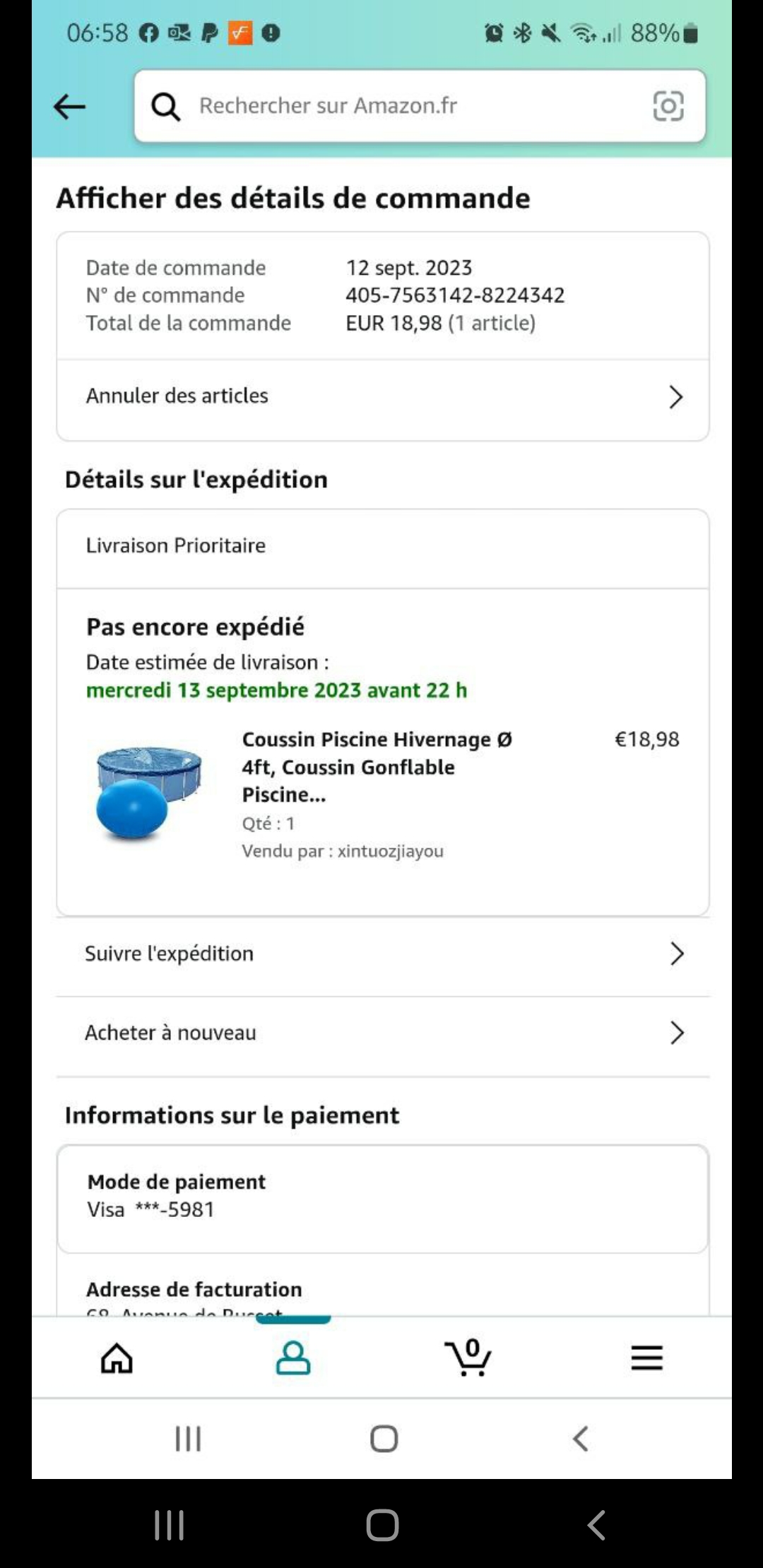
Task: Open the Acheter à nouveau chevron
Action: tap(676, 1033)
